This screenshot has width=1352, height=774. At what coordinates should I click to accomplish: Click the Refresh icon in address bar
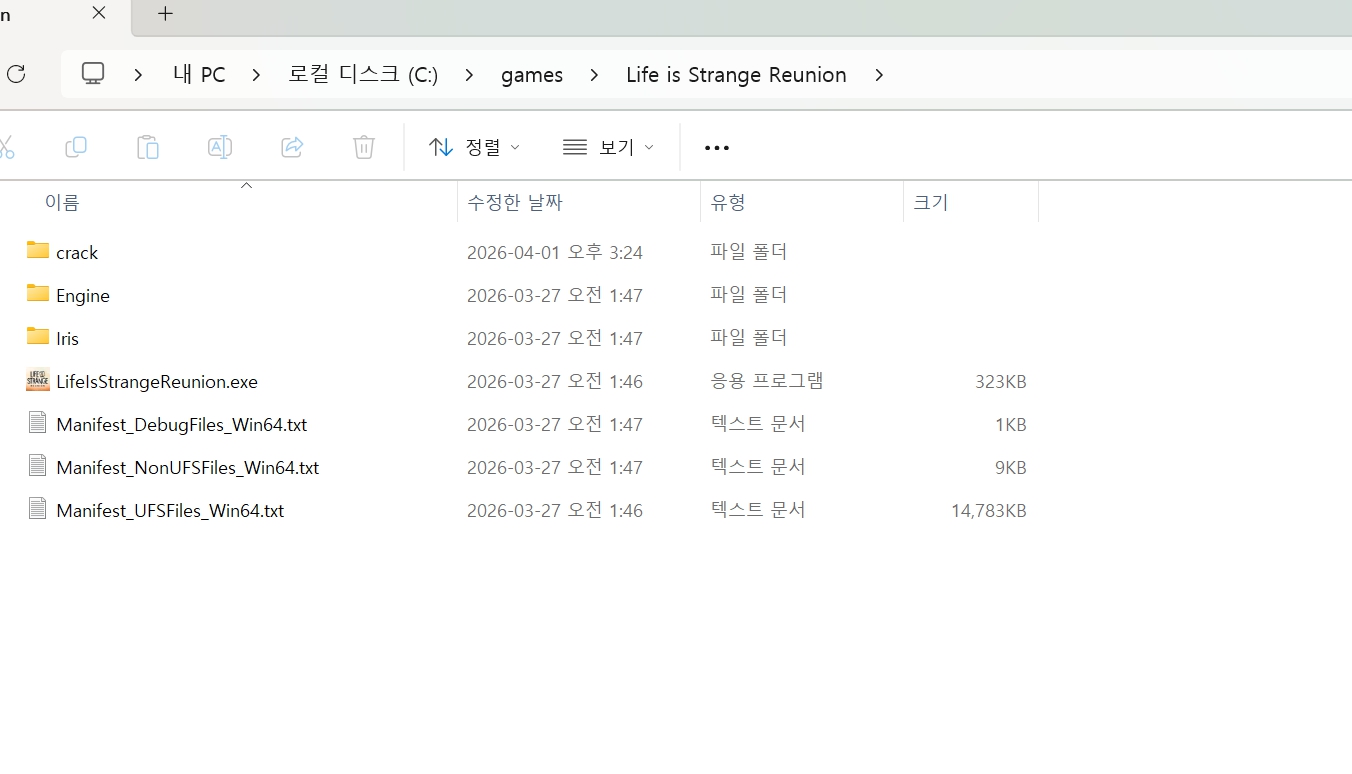pos(16,74)
